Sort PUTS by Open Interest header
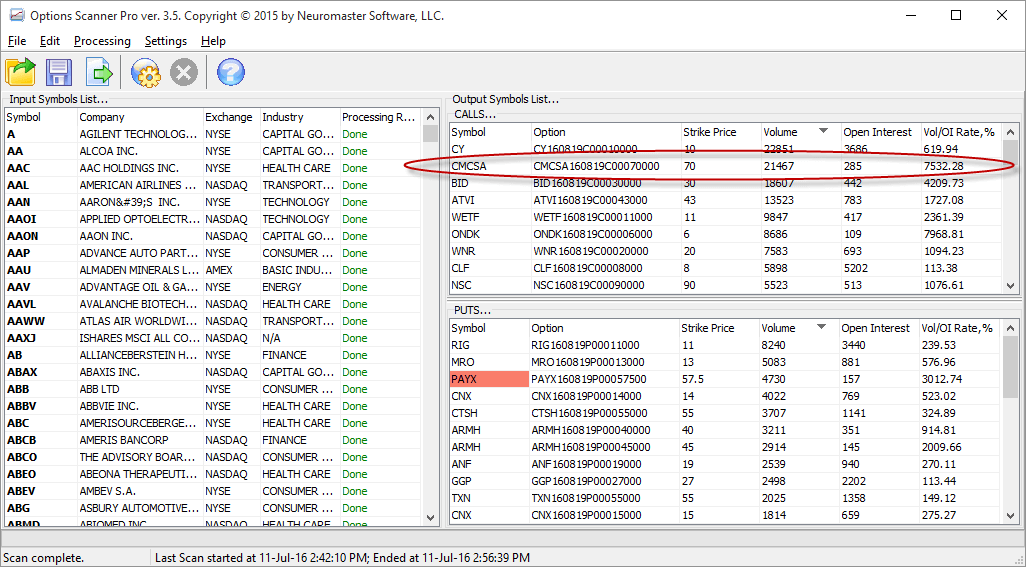The image size is (1026, 567). (878, 328)
